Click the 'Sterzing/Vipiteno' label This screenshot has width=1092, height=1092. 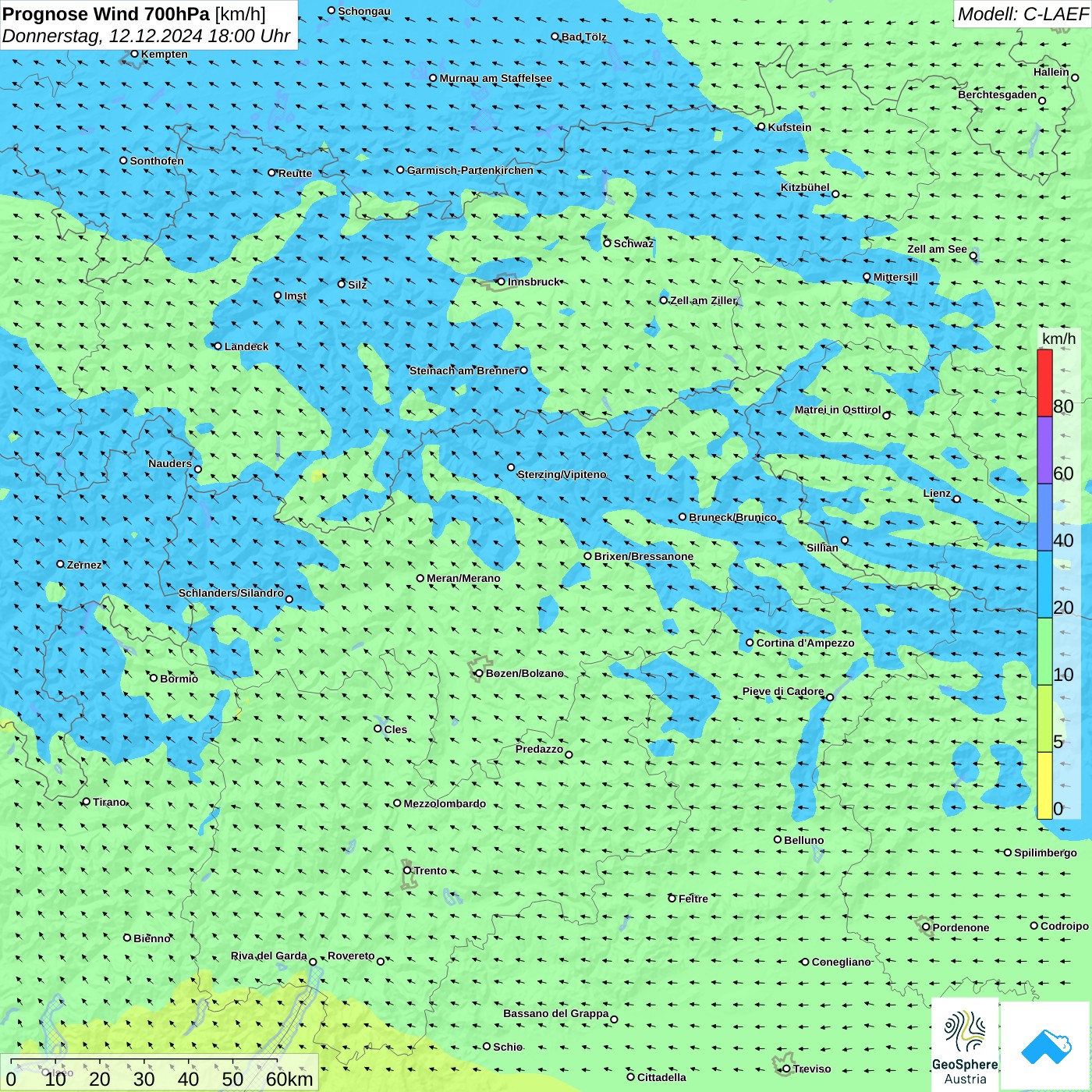pyautogui.click(x=562, y=474)
